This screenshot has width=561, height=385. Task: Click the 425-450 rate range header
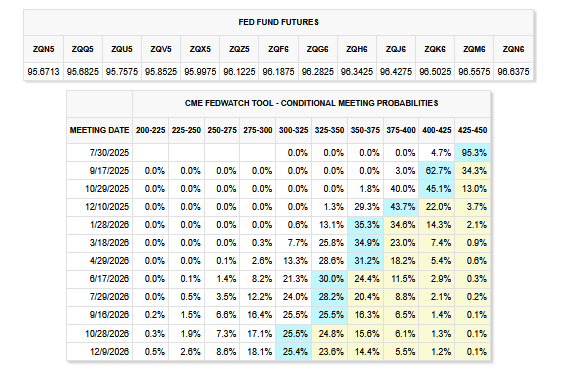pos(473,130)
